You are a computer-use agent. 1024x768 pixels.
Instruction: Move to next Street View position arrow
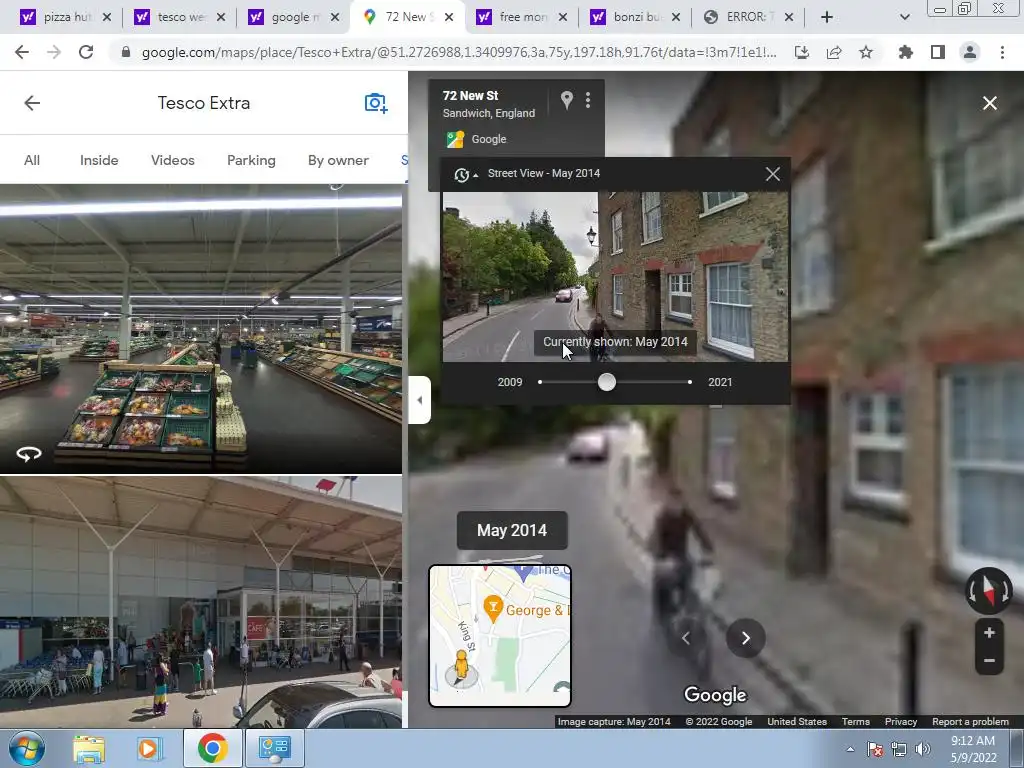tap(745, 638)
